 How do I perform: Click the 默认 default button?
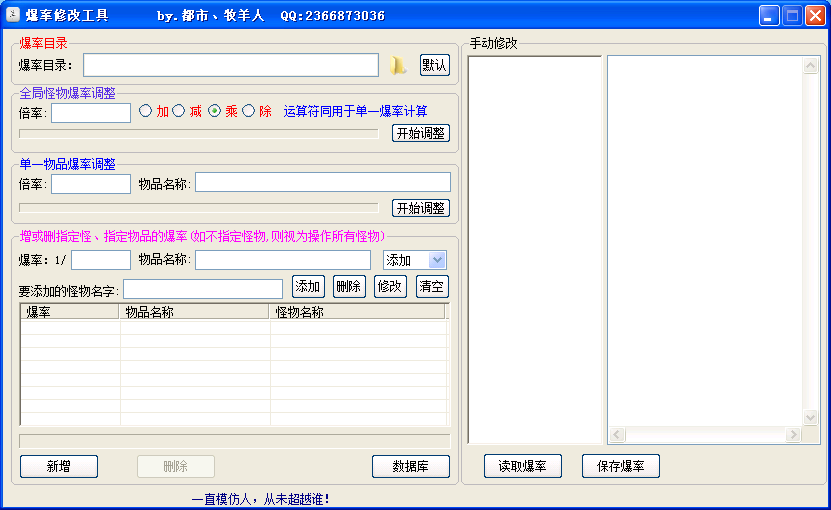(x=434, y=65)
